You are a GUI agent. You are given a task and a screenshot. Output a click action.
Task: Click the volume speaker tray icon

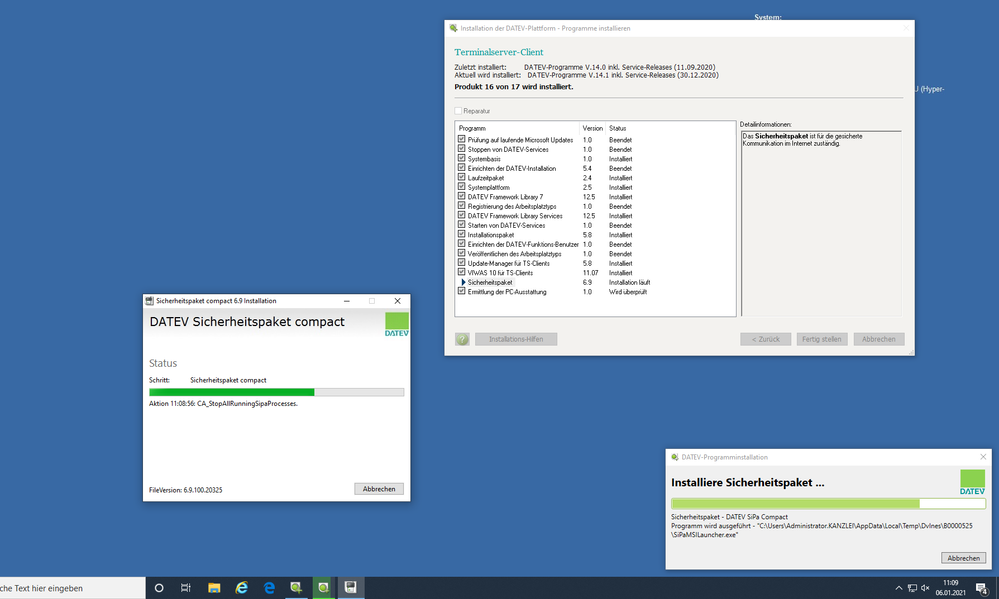coord(925,588)
